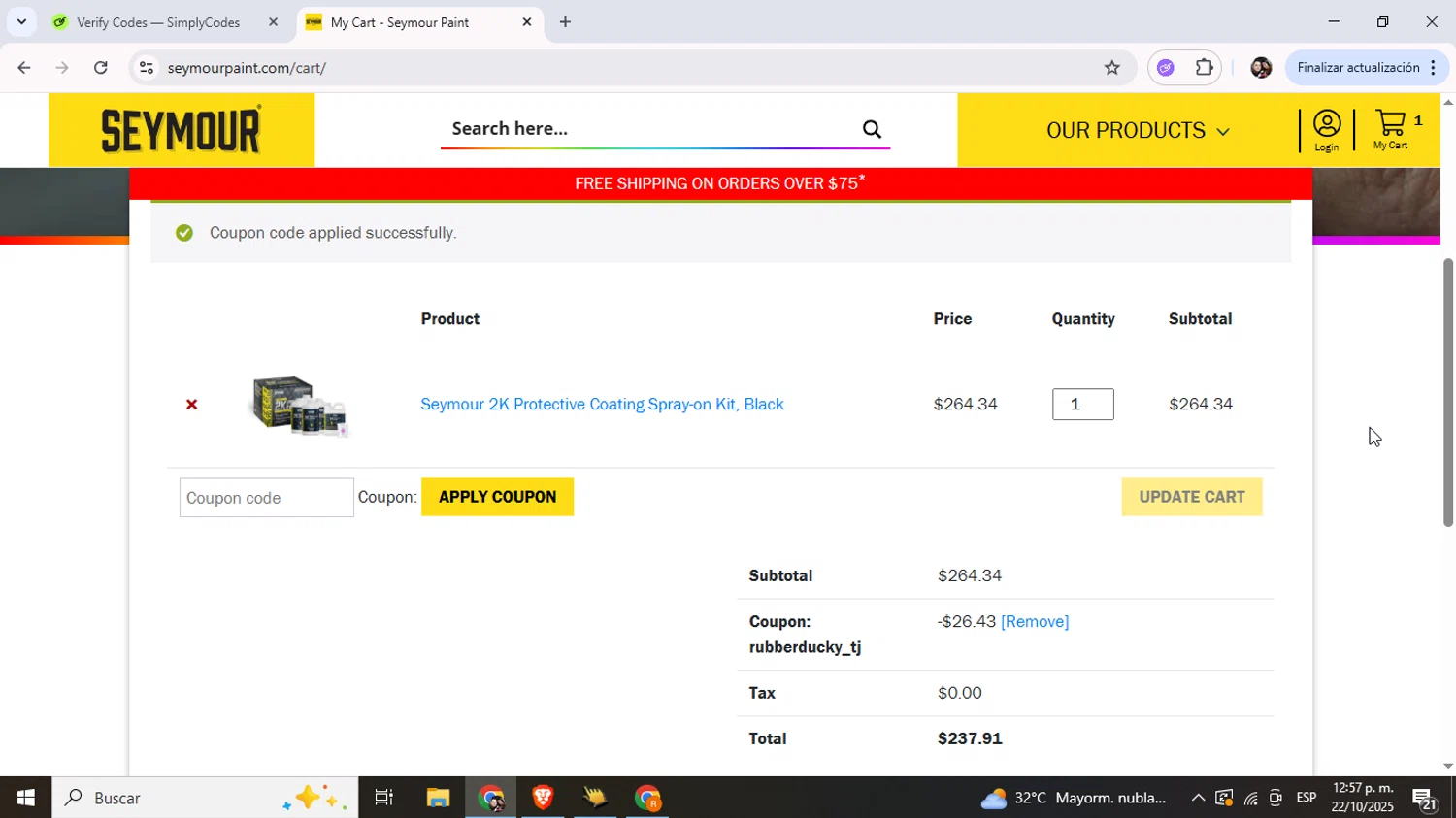
Task: Close the My Cart tab
Action: pos(527,22)
